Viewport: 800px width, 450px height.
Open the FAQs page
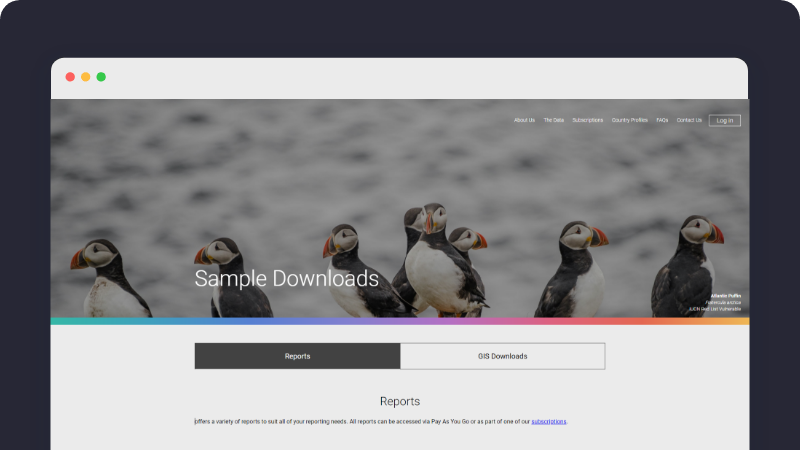click(x=662, y=120)
